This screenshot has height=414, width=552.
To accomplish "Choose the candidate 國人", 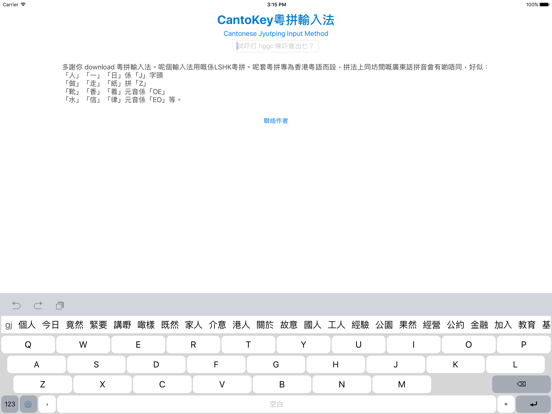I will point(313,325).
